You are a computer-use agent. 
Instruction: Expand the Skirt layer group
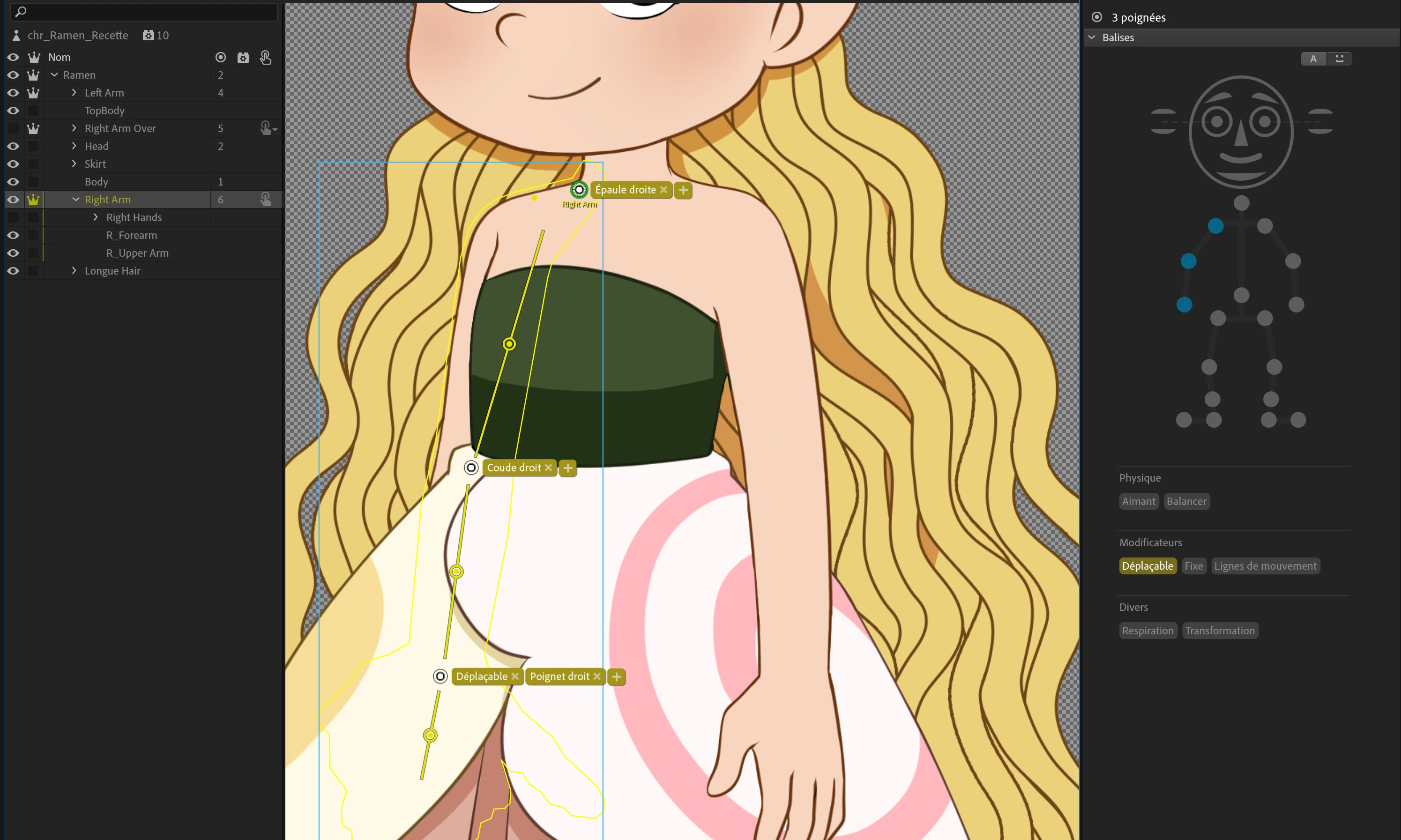74,164
